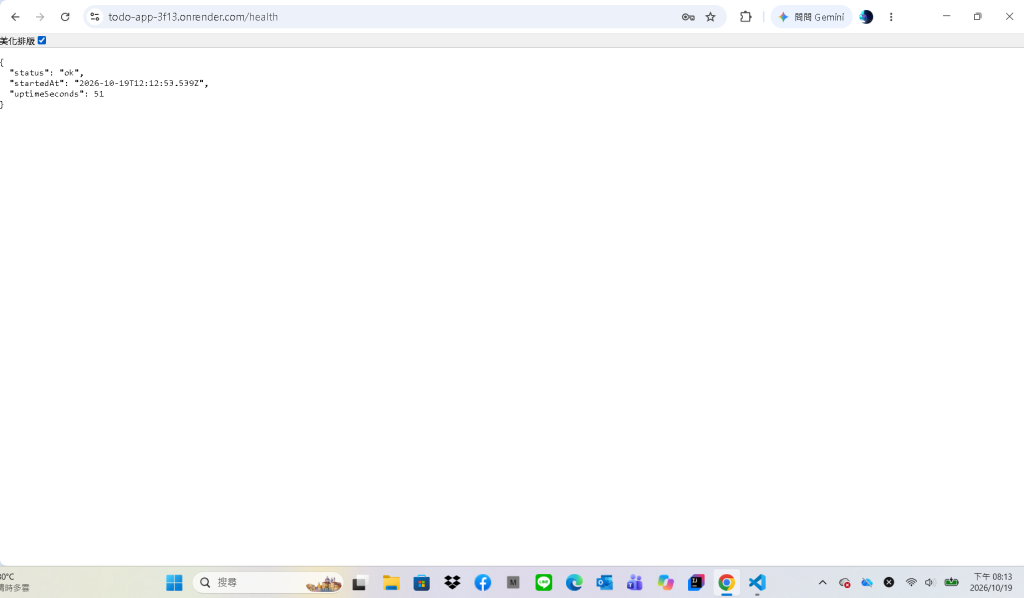Open the OneDrive tray icon

pos(867,582)
